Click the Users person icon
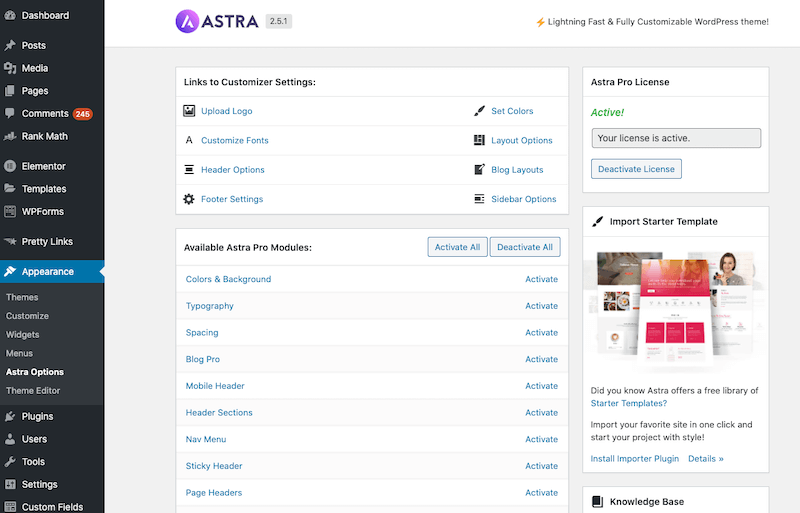 tap(10, 439)
